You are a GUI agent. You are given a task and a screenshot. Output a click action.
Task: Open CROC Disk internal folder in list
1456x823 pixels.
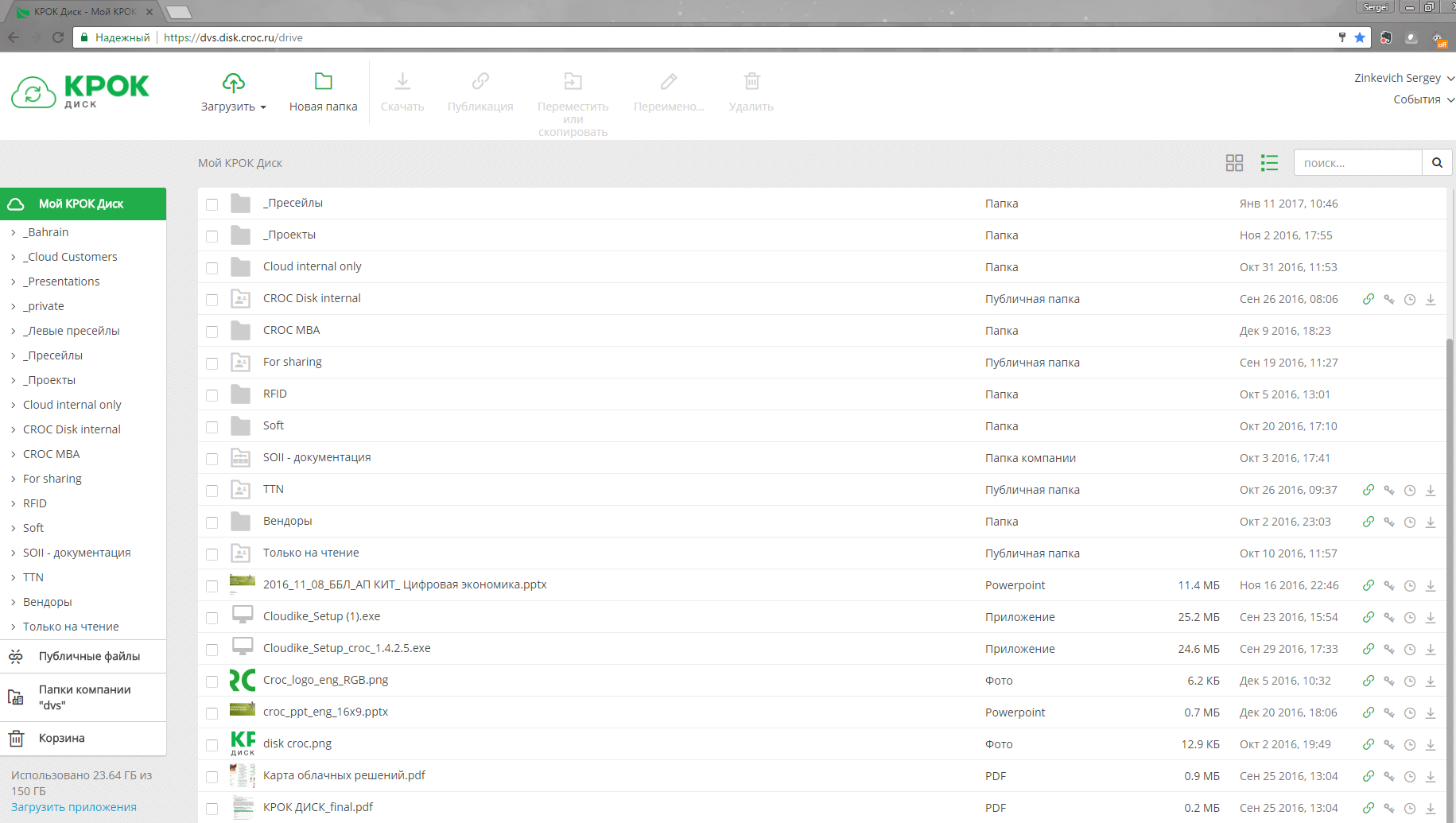point(312,298)
